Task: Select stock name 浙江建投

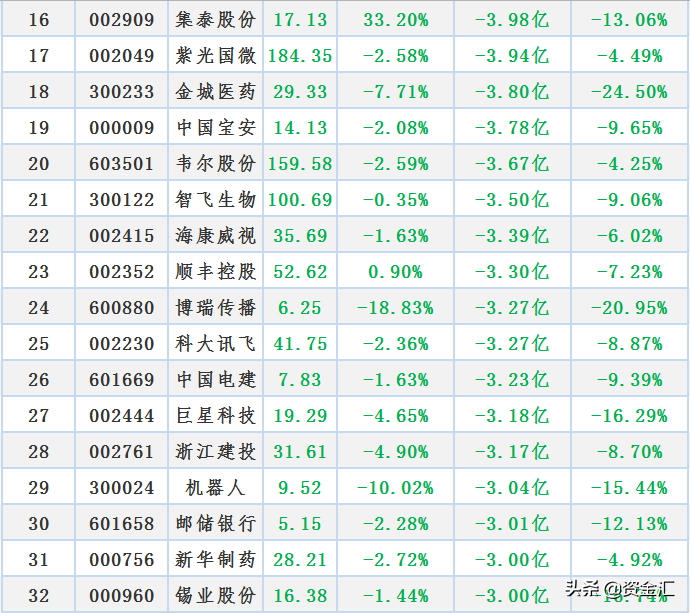Action: coord(215,452)
